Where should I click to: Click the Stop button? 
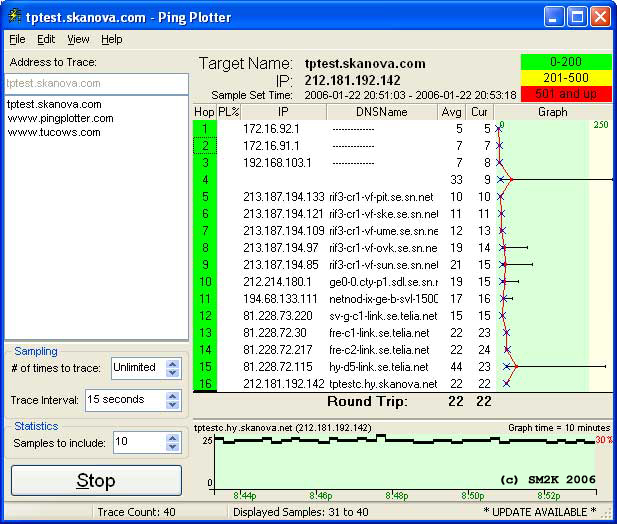96,480
